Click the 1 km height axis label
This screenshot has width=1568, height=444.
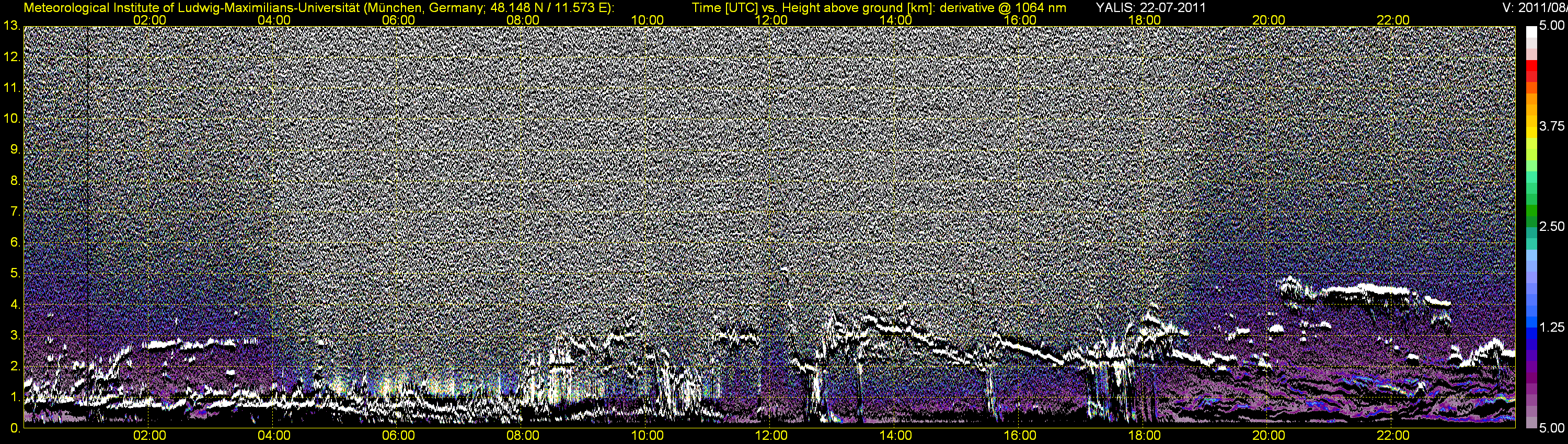click(x=15, y=398)
